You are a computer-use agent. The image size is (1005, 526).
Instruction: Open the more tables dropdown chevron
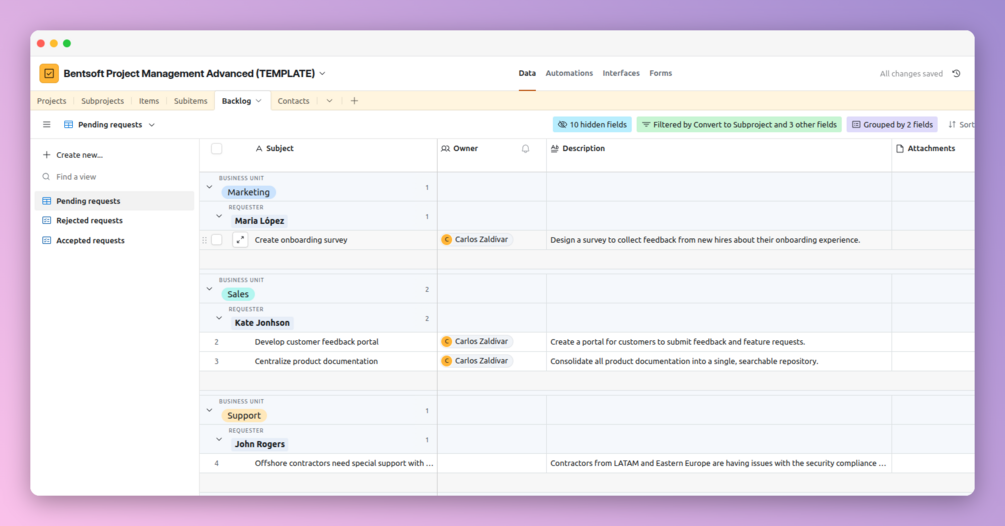point(329,101)
